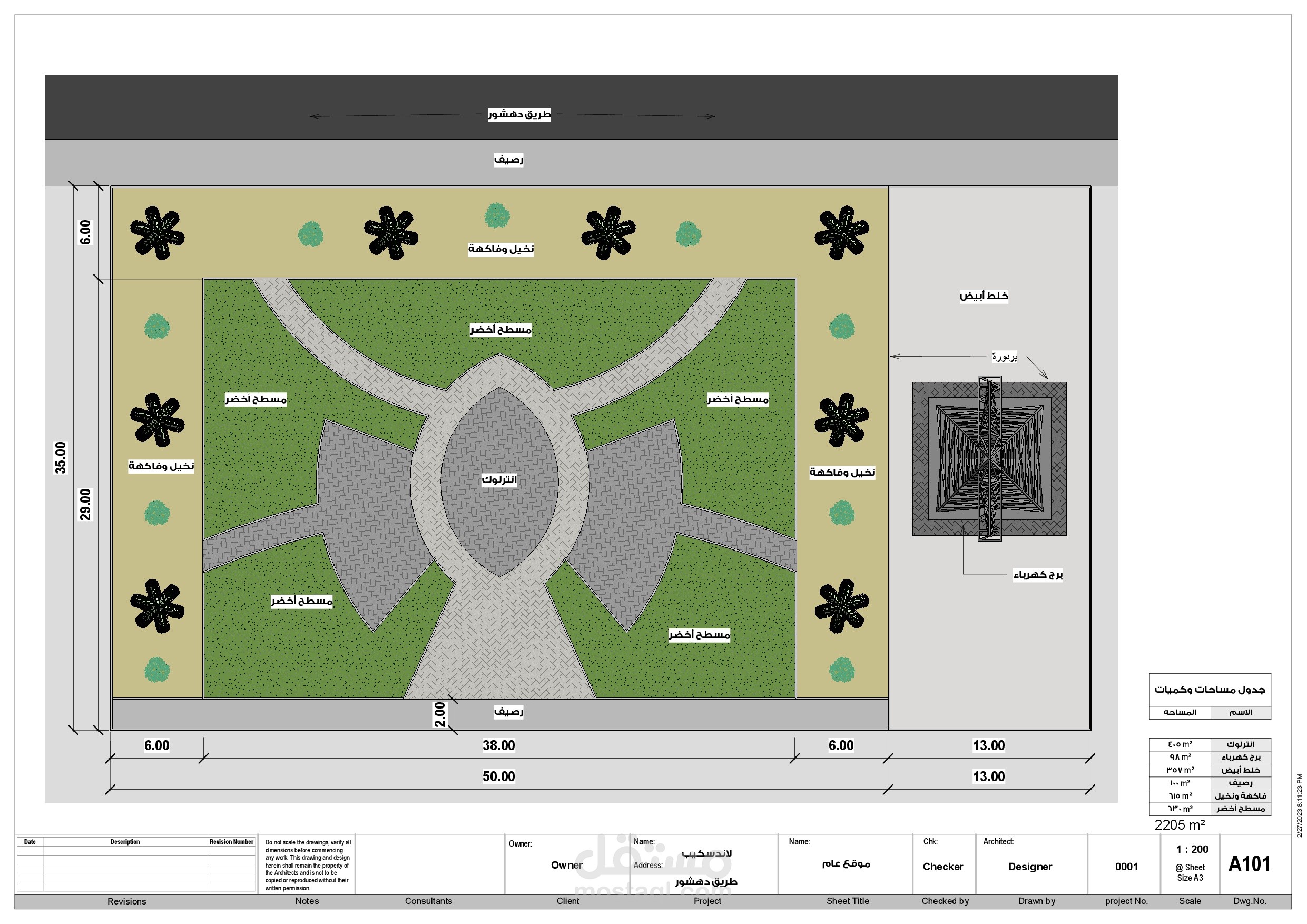Click the جدول مساحات وكميات table title
Image resolution: width=1307 pixels, height=924 pixels.
click(1210, 690)
